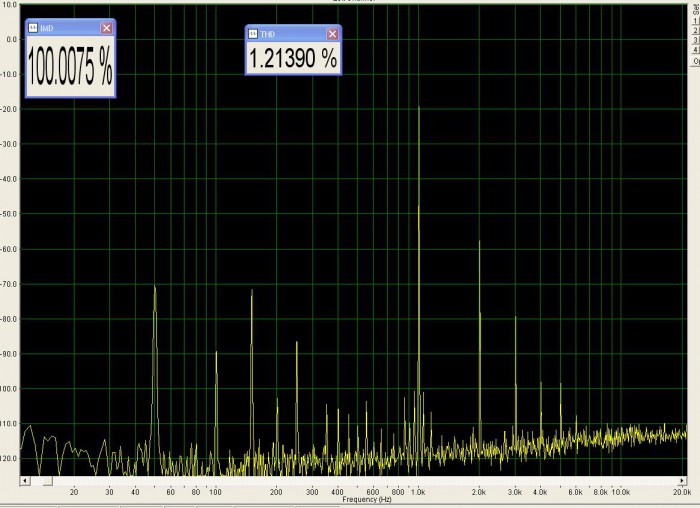This screenshot has width=700, height=508.
Task: Click the 100 frequency axis label
Action: (x=215, y=492)
